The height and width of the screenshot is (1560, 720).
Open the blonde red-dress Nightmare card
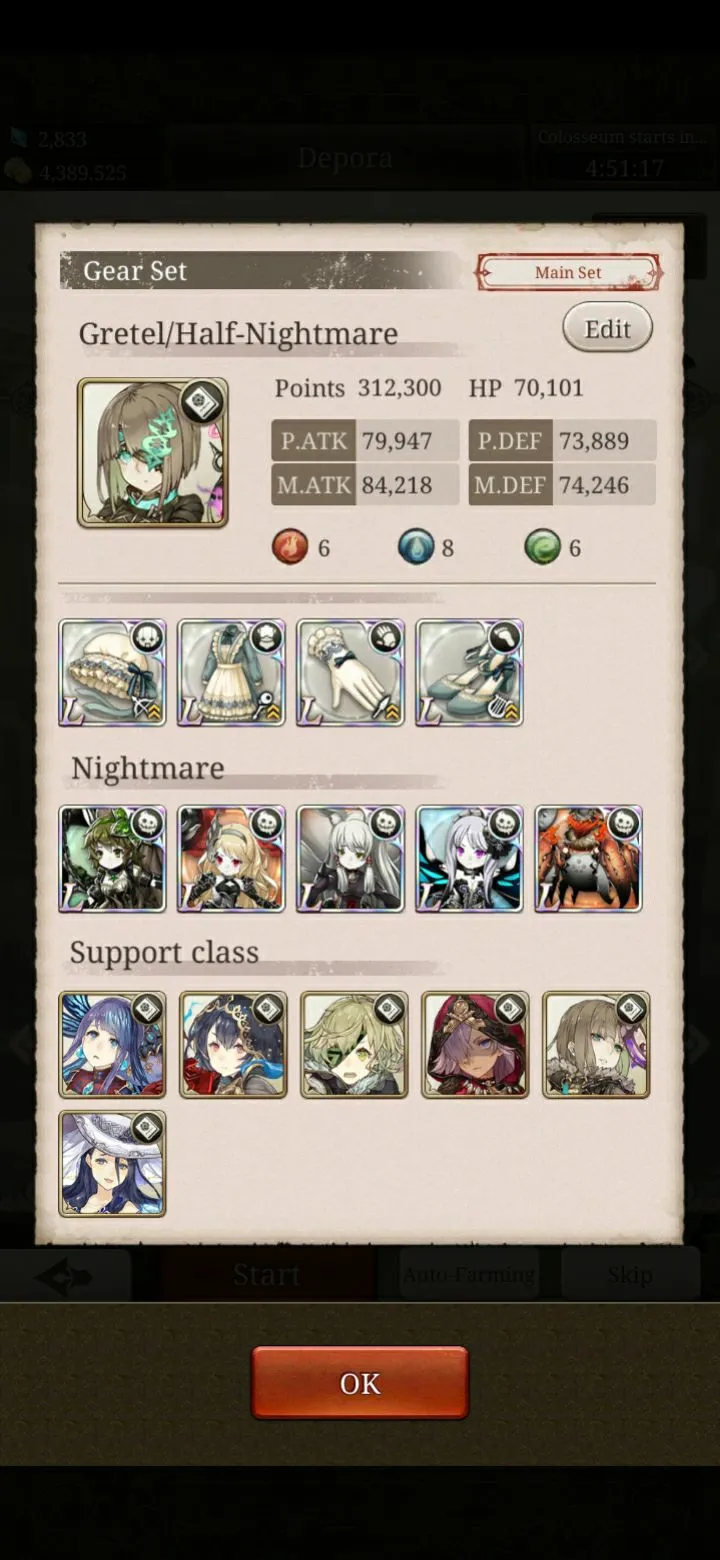231,859
